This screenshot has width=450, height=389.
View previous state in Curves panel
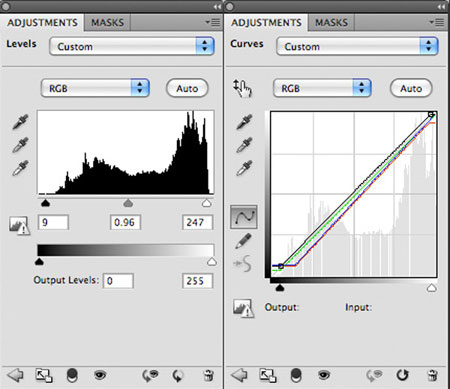pyautogui.click(x=374, y=376)
